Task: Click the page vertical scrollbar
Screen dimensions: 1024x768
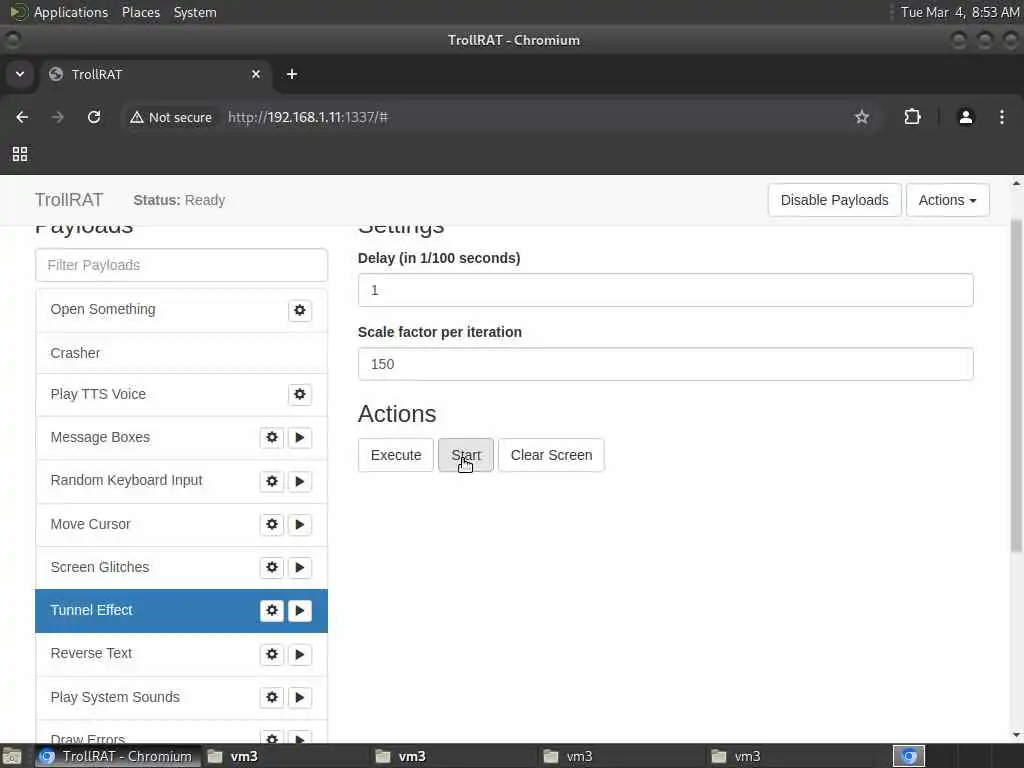Action: (x=1016, y=385)
